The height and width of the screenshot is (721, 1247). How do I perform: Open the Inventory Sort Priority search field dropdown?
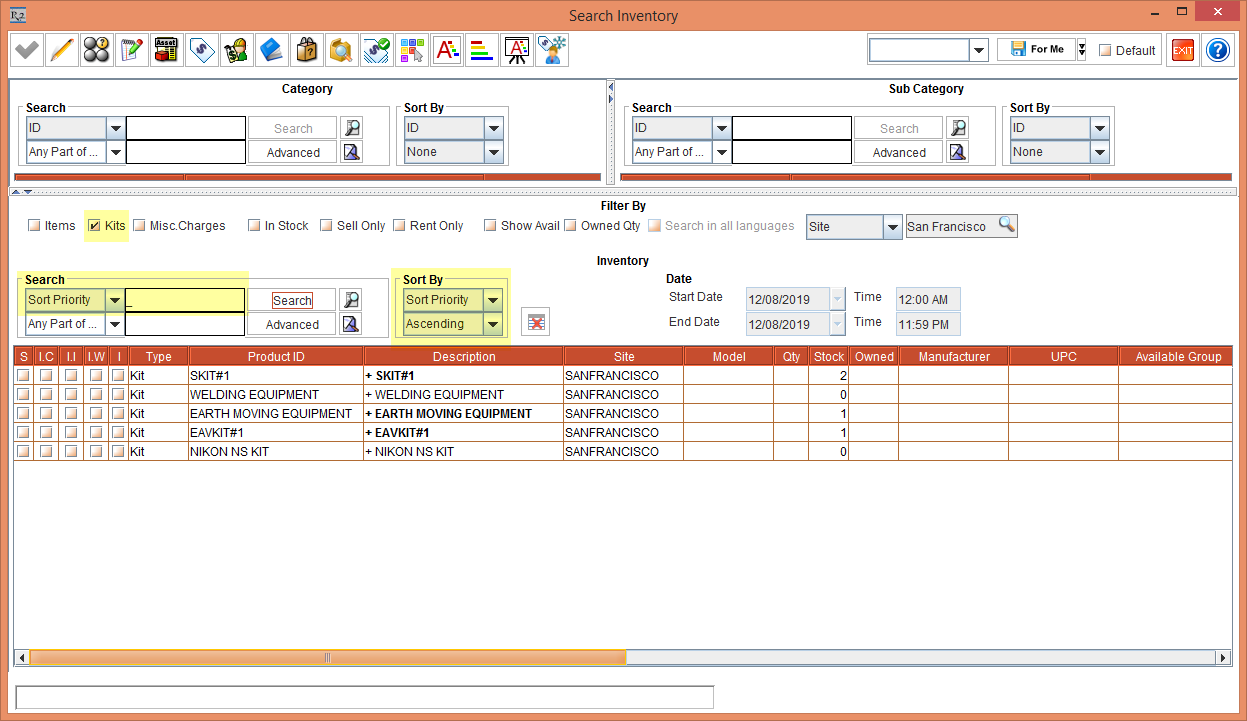click(x=115, y=300)
